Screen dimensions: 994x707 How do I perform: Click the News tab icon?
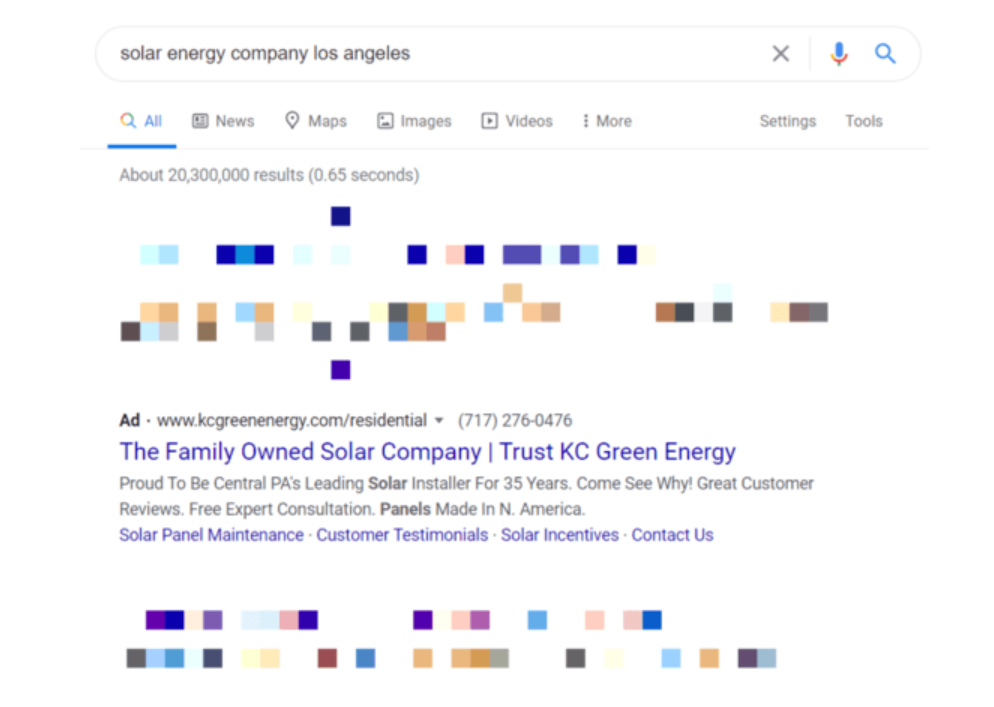tap(200, 121)
